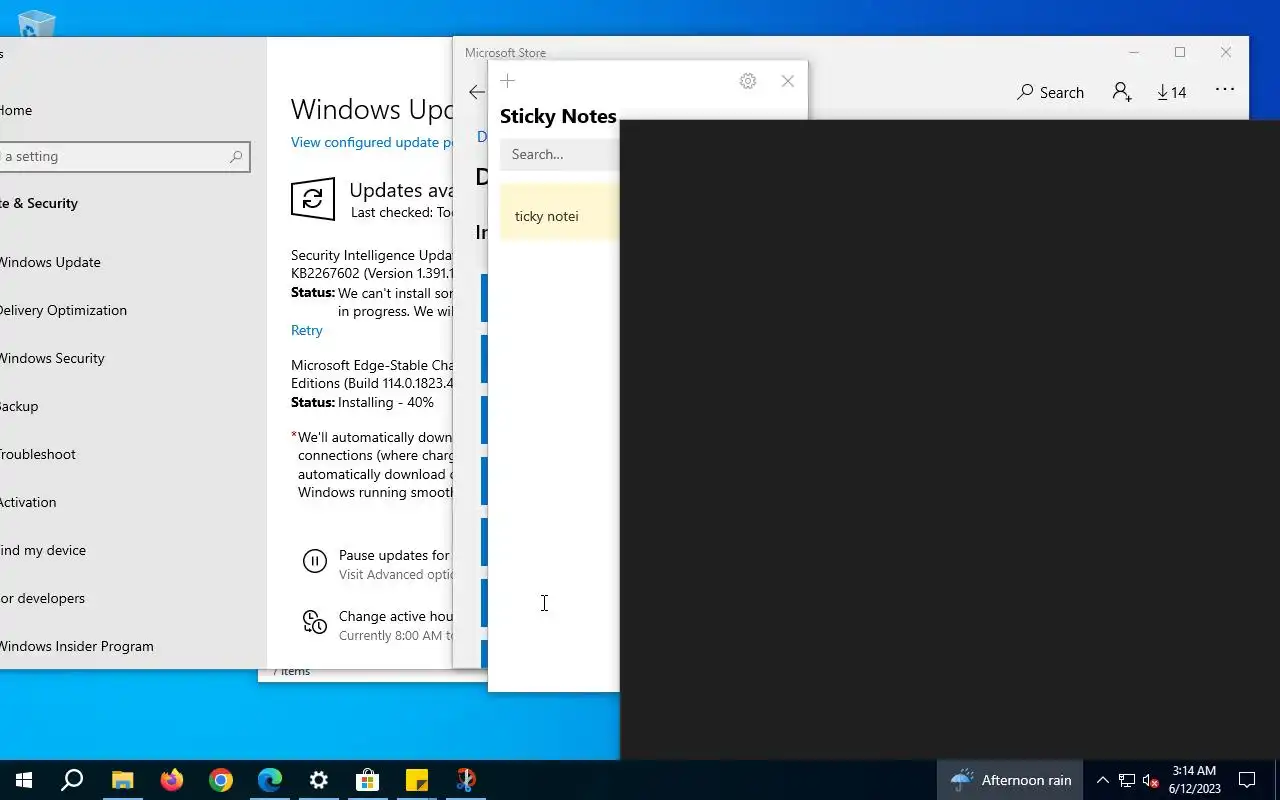The image size is (1280, 800).
Task: Launch Firefox from taskbar
Action: (x=171, y=780)
